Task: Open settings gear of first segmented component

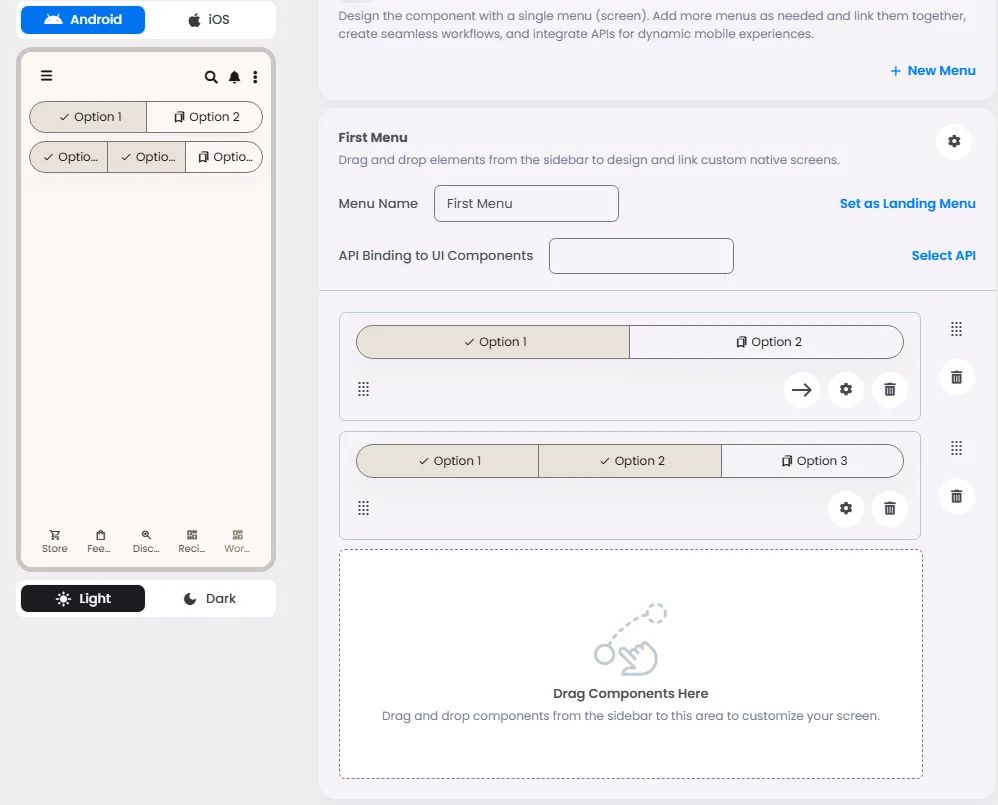Action: point(845,389)
